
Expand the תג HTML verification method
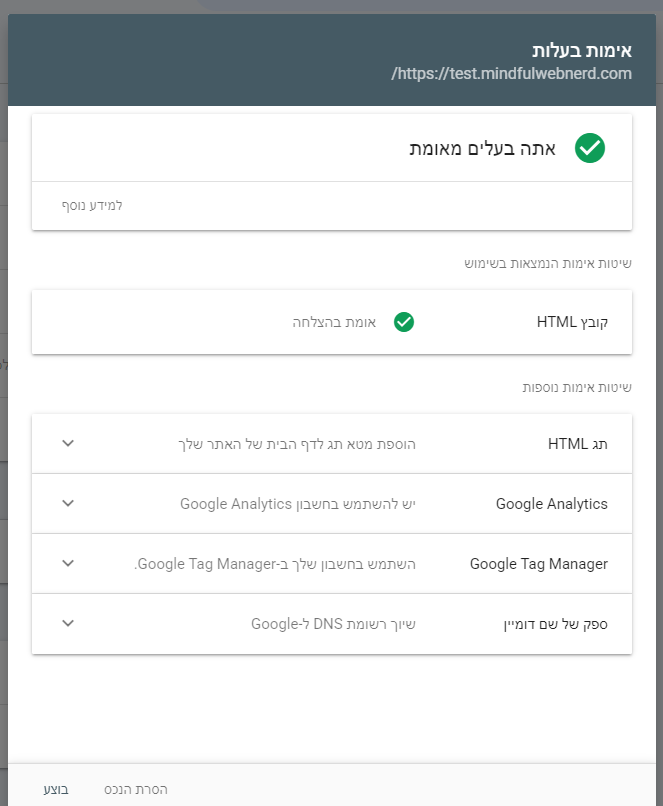[x=68, y=443]
